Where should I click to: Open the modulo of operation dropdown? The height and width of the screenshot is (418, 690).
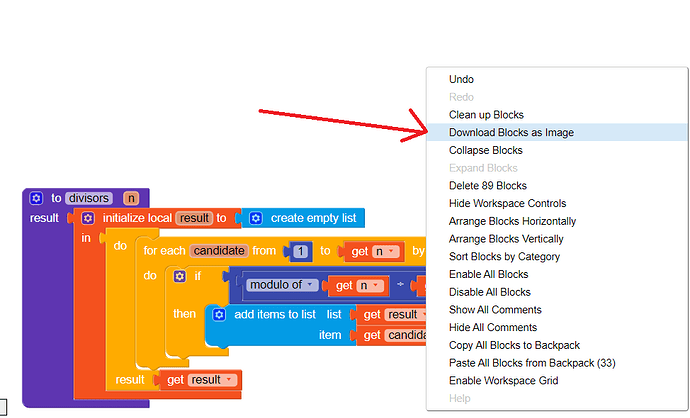pos(310,285)
